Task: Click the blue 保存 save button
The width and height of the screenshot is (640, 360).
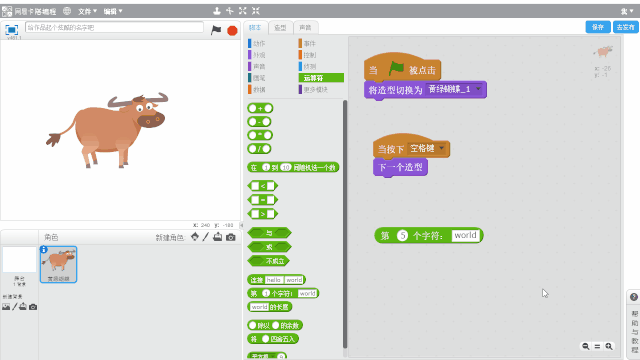Action: tap(598, 27)
